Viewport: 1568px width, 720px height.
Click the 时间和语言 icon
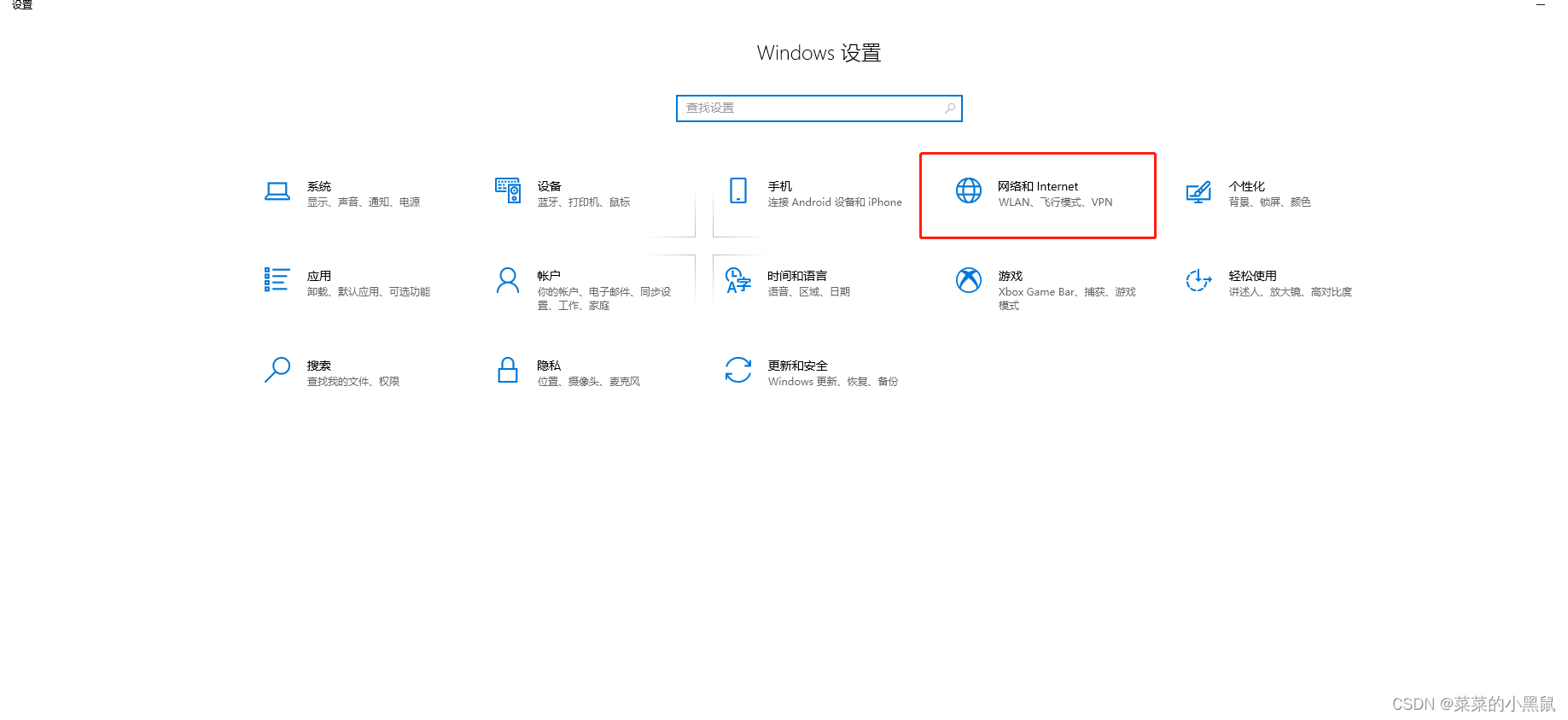point(738,280)
